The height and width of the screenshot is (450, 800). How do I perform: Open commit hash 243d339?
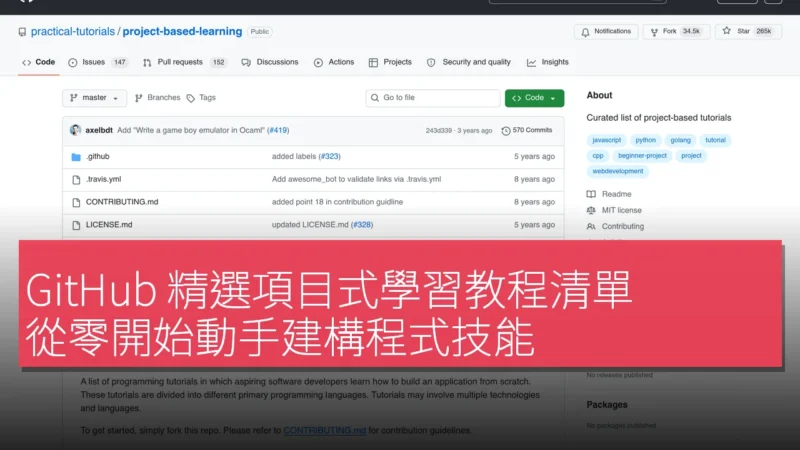[439, 131]
